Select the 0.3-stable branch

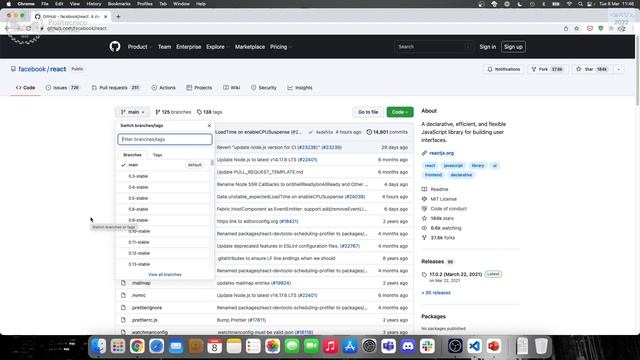(x=163, y=176)
